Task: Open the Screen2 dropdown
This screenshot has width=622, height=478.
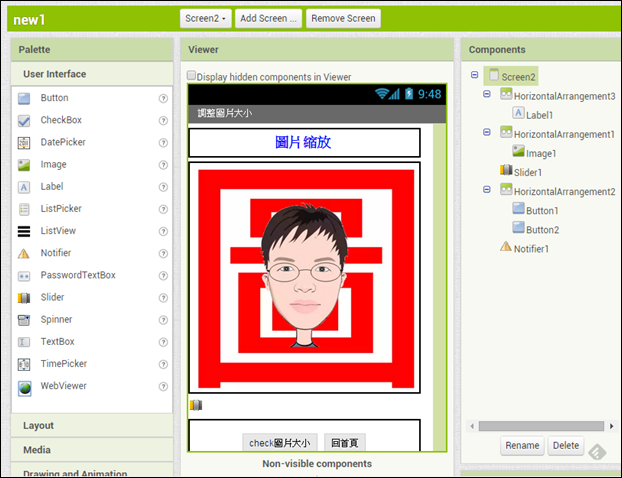Action: pos(205,19)
